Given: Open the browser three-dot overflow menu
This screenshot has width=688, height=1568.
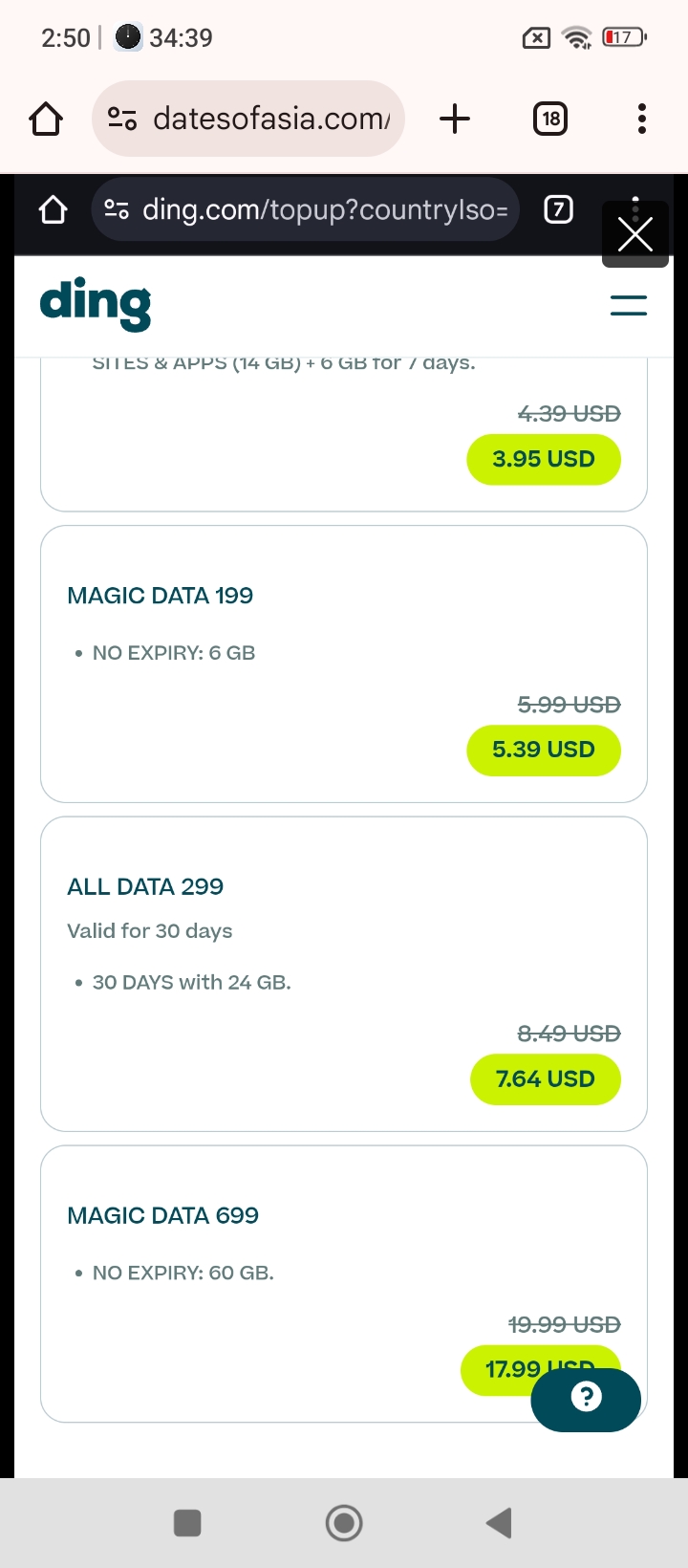Looking at the screenshot, I should pyautogui.click(x=642, y=119).
